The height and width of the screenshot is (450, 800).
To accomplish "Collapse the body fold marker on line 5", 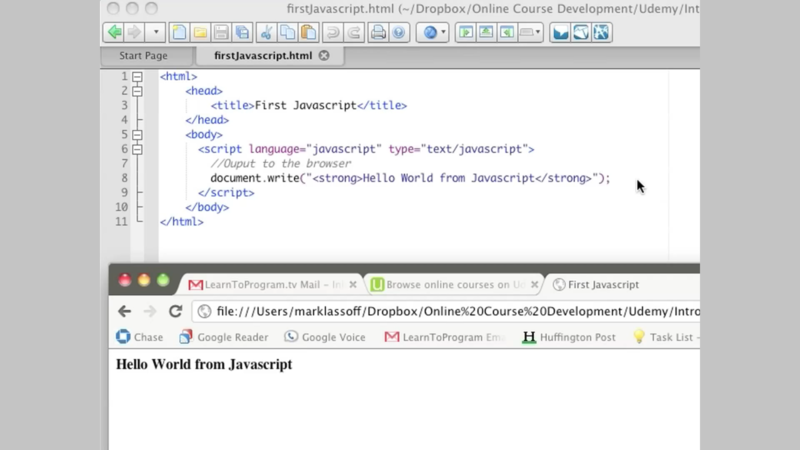I will pyautogui.click(x=137, y=135).
